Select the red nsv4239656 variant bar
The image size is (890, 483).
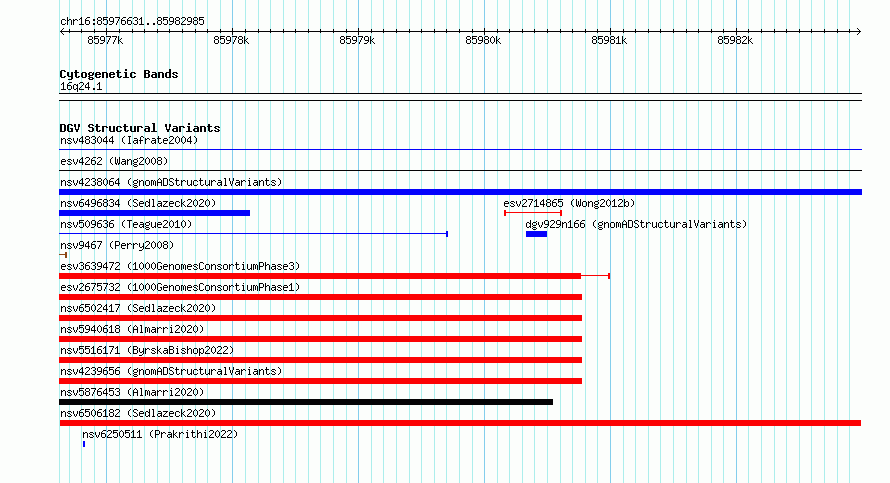(x=321, y=381)
